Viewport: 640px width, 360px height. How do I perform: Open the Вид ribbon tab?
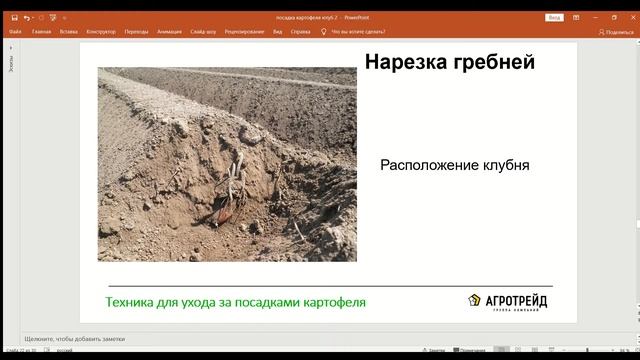click(278, 32)
